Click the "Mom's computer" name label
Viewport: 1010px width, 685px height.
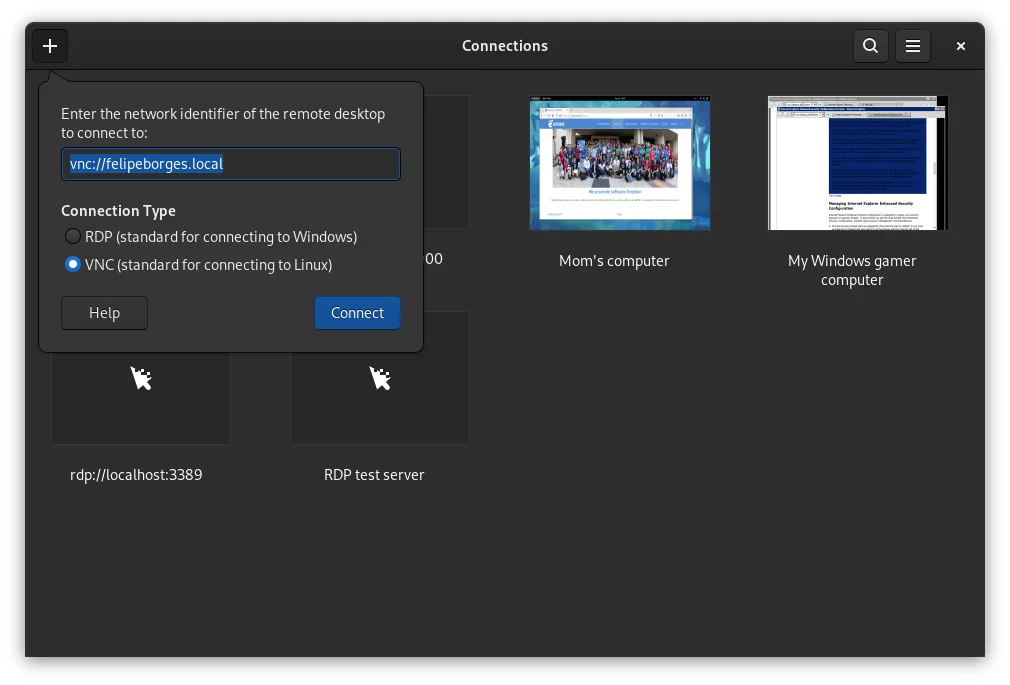[x=614, y=261]
